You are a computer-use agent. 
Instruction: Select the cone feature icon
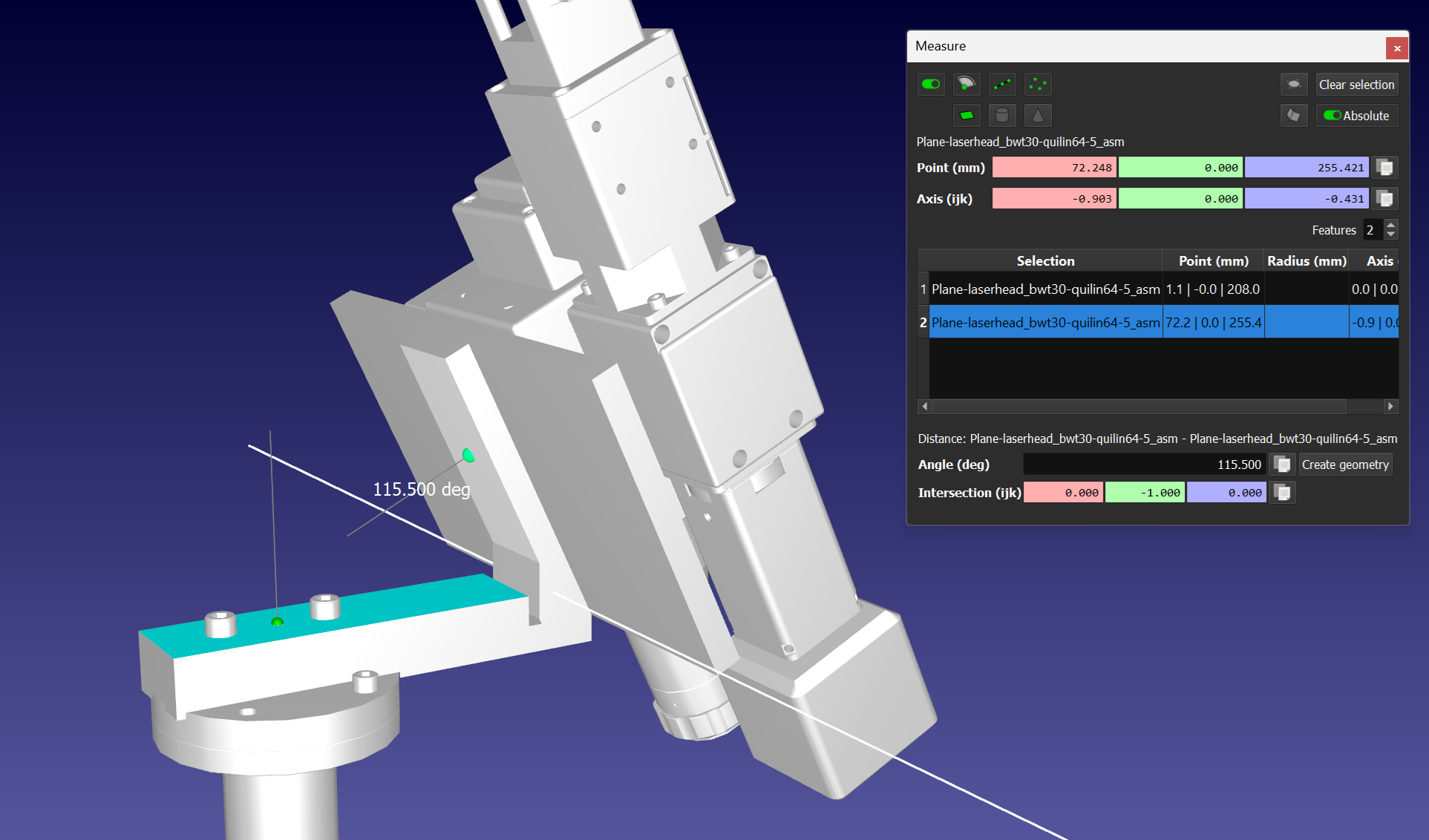pos(1038,115)
